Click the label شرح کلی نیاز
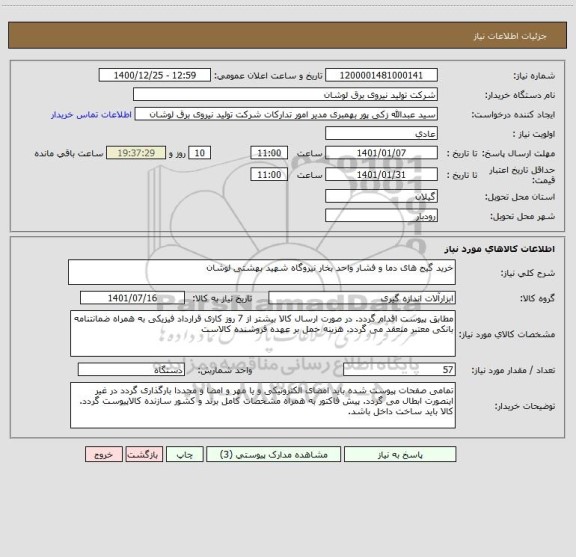The width and height of the screenshot is (576, 557). tap(528, 273)
